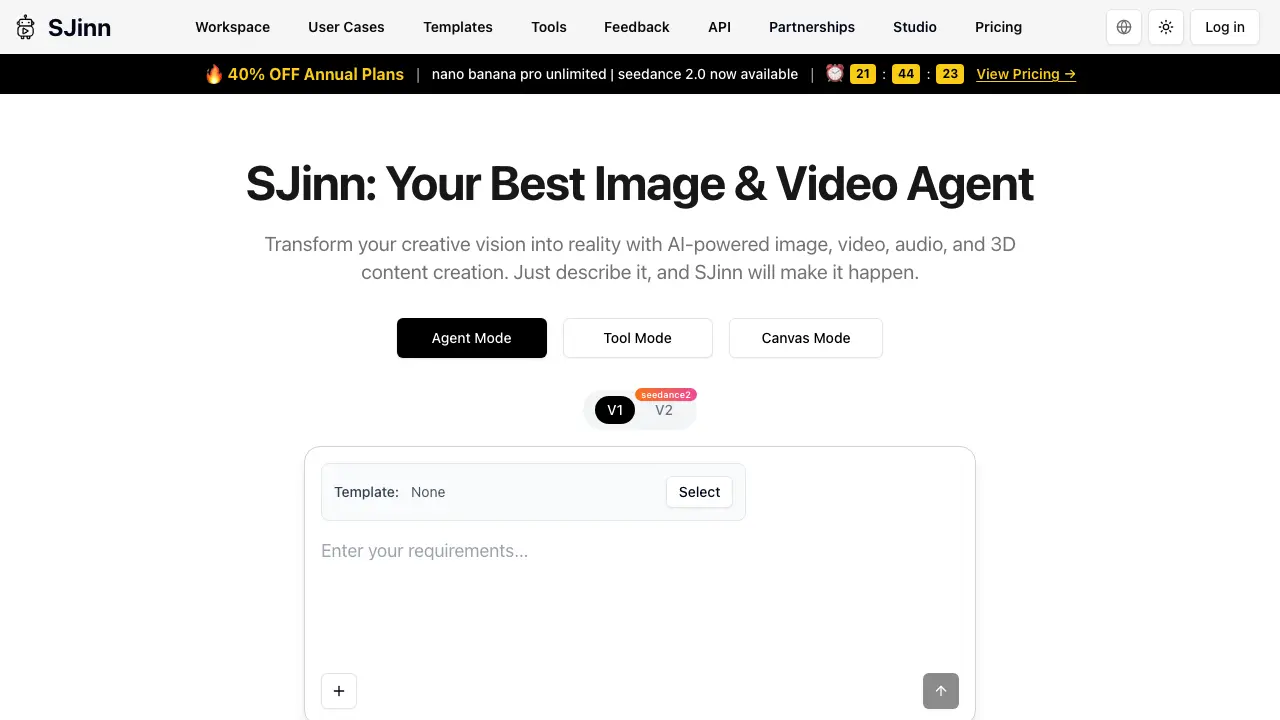The height and width of the screenshot is (720, 1280).
Task: Go to Partnerships page
Action: pos(812,27)
